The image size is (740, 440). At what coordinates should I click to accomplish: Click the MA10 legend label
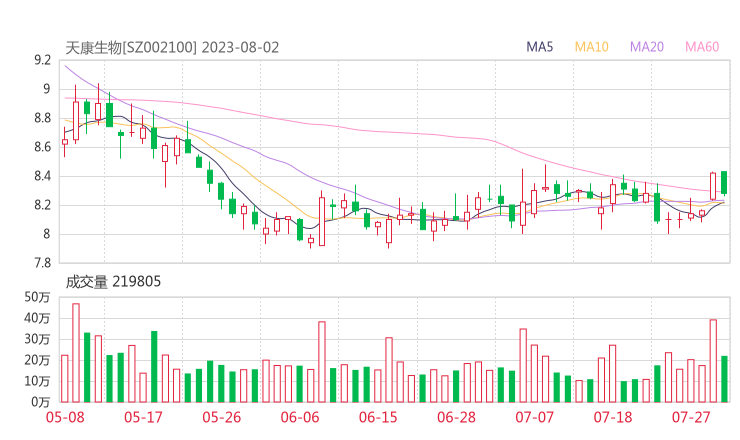(x=591, y=47)
